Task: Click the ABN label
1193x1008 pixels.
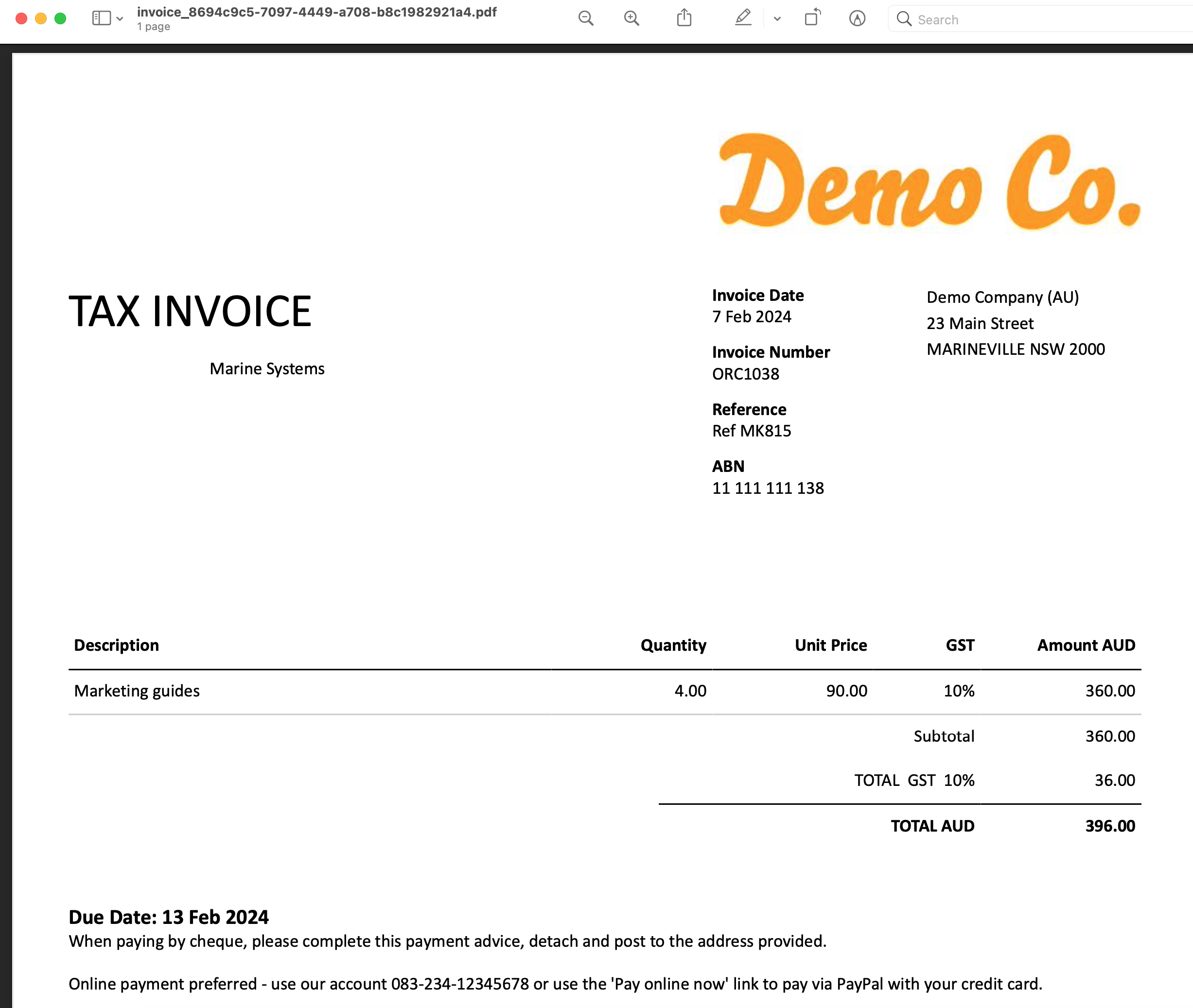Action: click(728, 466)
